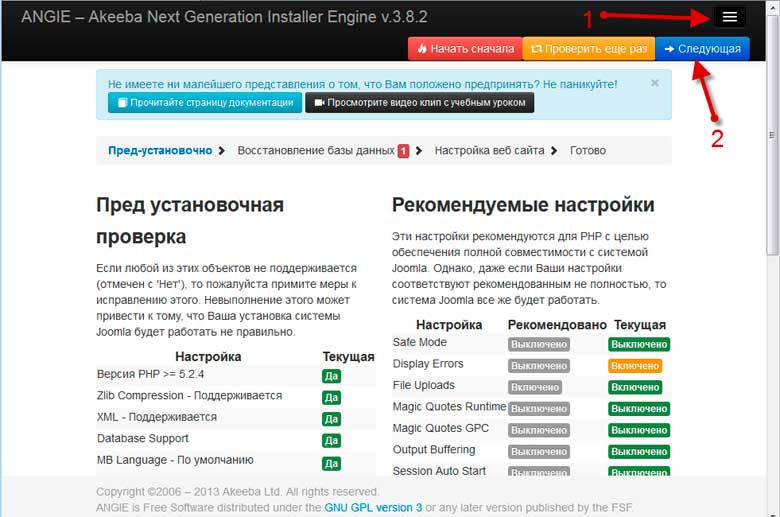The width and height of the screenshot is (780, 517).
Task: Click the 'Начать сначала' button
Action: pos(465,49)
